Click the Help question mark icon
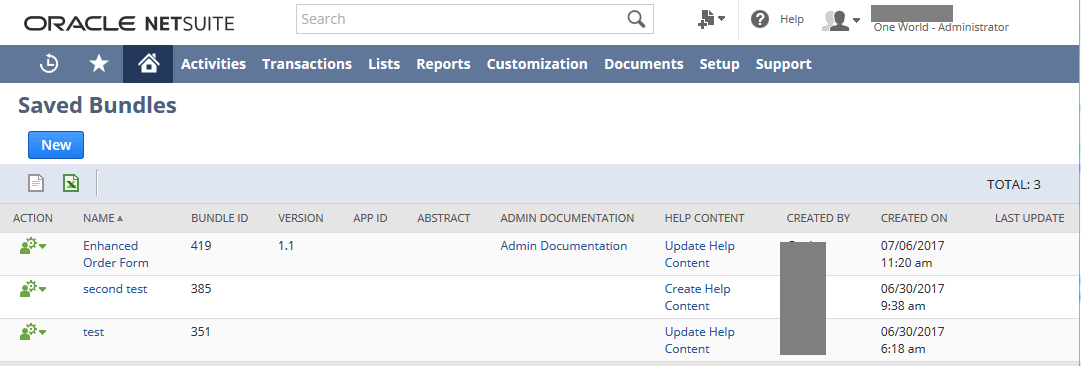 760,19
